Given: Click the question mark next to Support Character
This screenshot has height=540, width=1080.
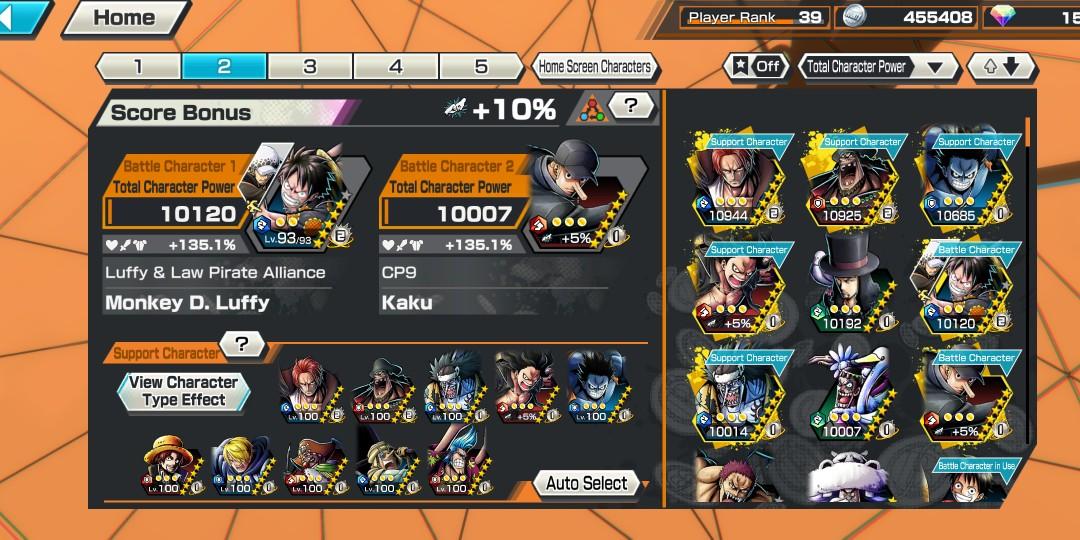Looking at the screenshot, I should pos(241,344).
